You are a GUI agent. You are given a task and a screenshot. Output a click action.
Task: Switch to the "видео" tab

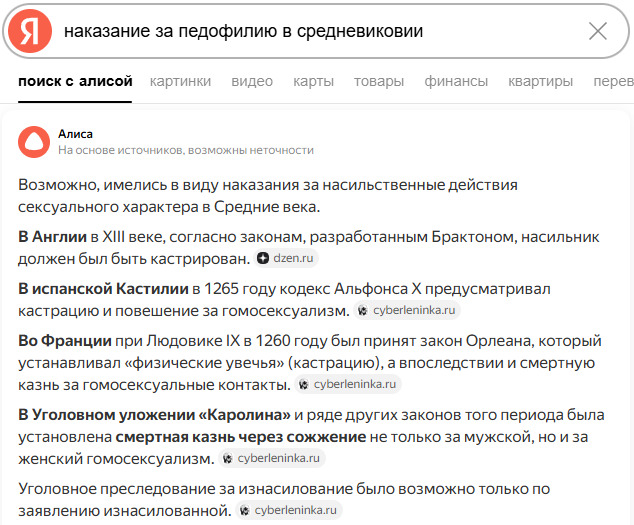click(x=252, y=81)
